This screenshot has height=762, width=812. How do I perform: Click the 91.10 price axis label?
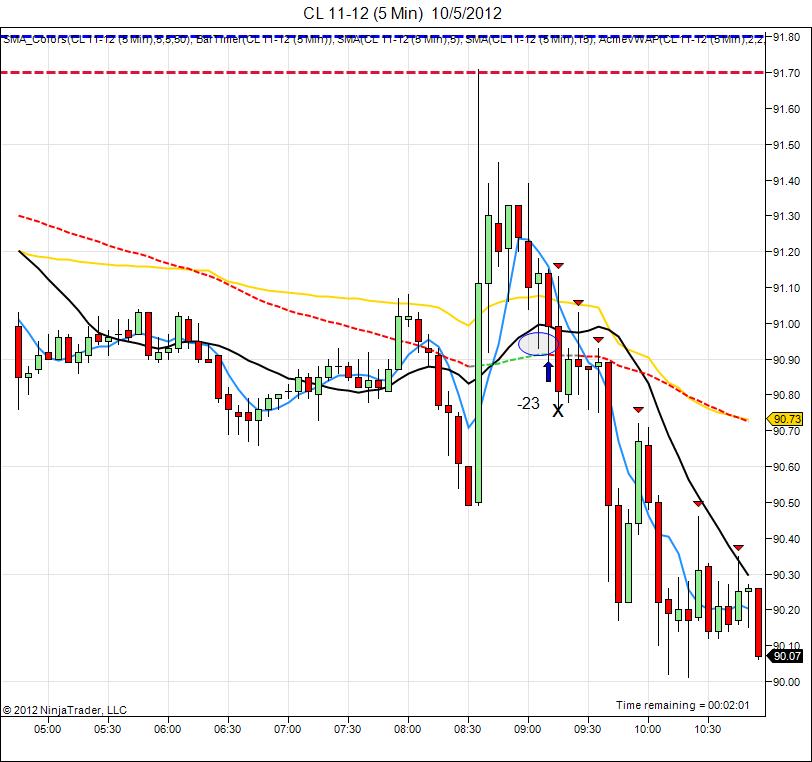click(x=786, y=288)
